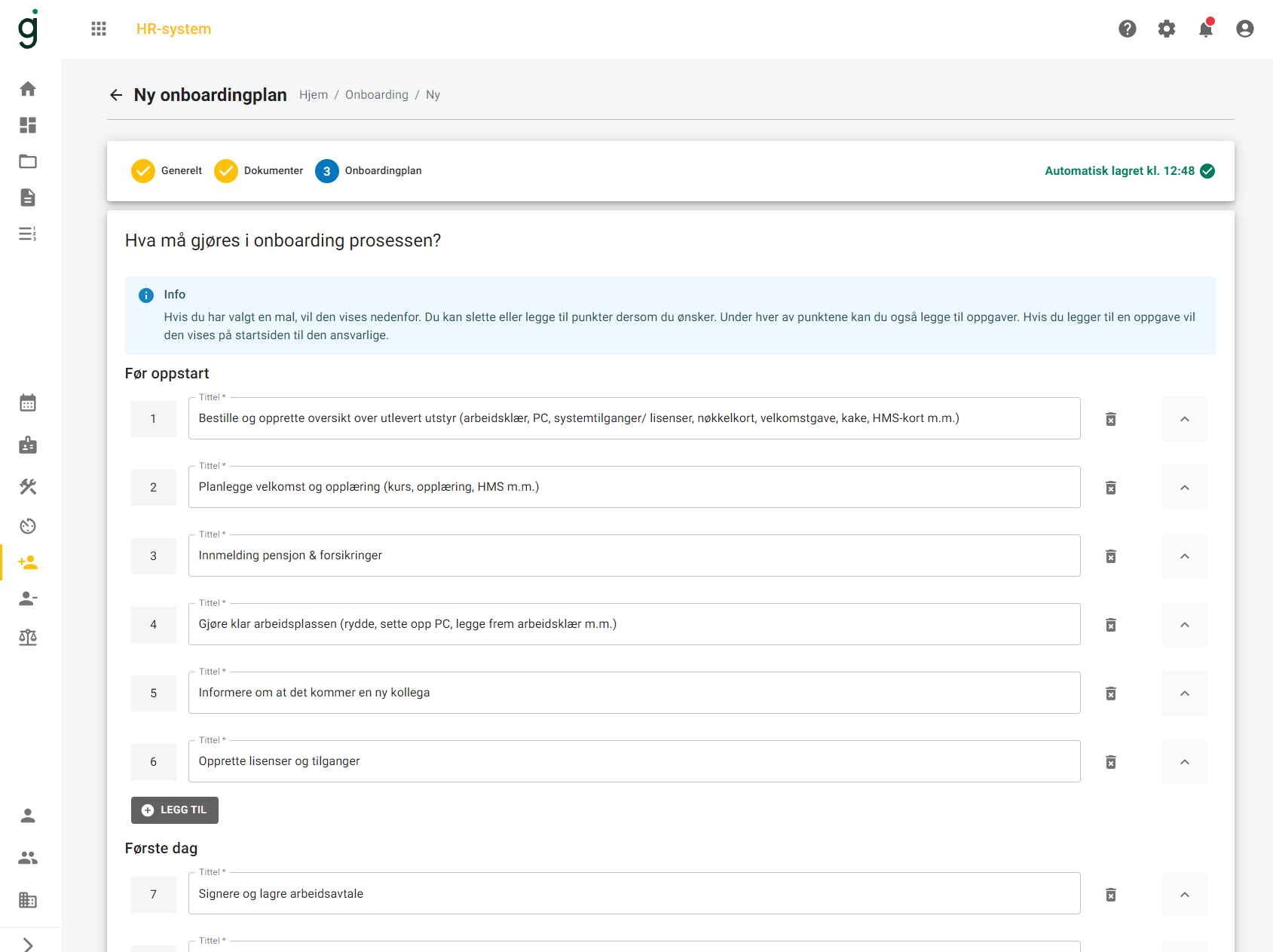Screen dimensions: 1273x952
Task: Open add-person onboarding icon in sidebar
Action: coord(28,562)
